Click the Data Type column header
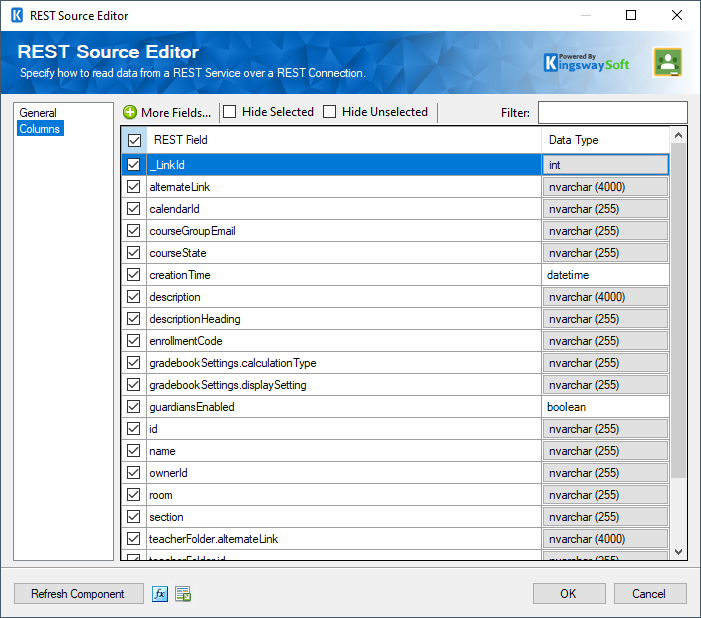Image resolution: width=701 pixels, height=618 pixels. [605, 140]
